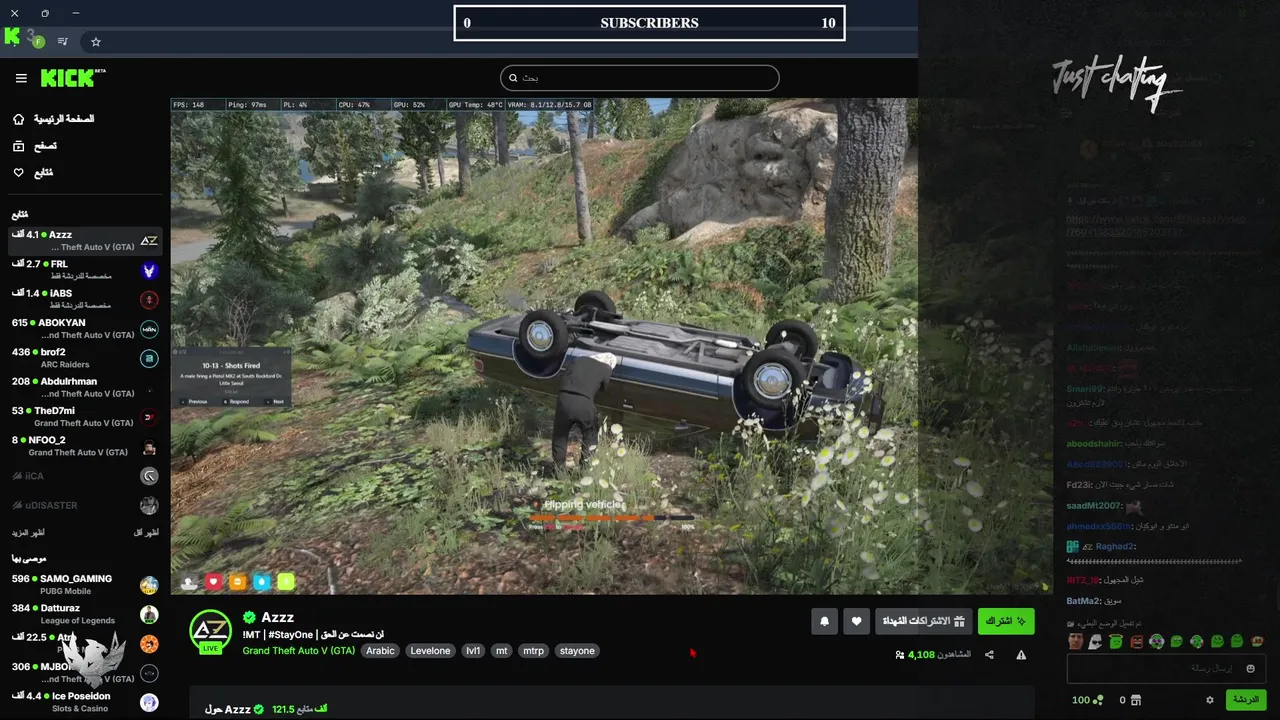Open Ice Poseidon recommended channel

coord(84,701)
